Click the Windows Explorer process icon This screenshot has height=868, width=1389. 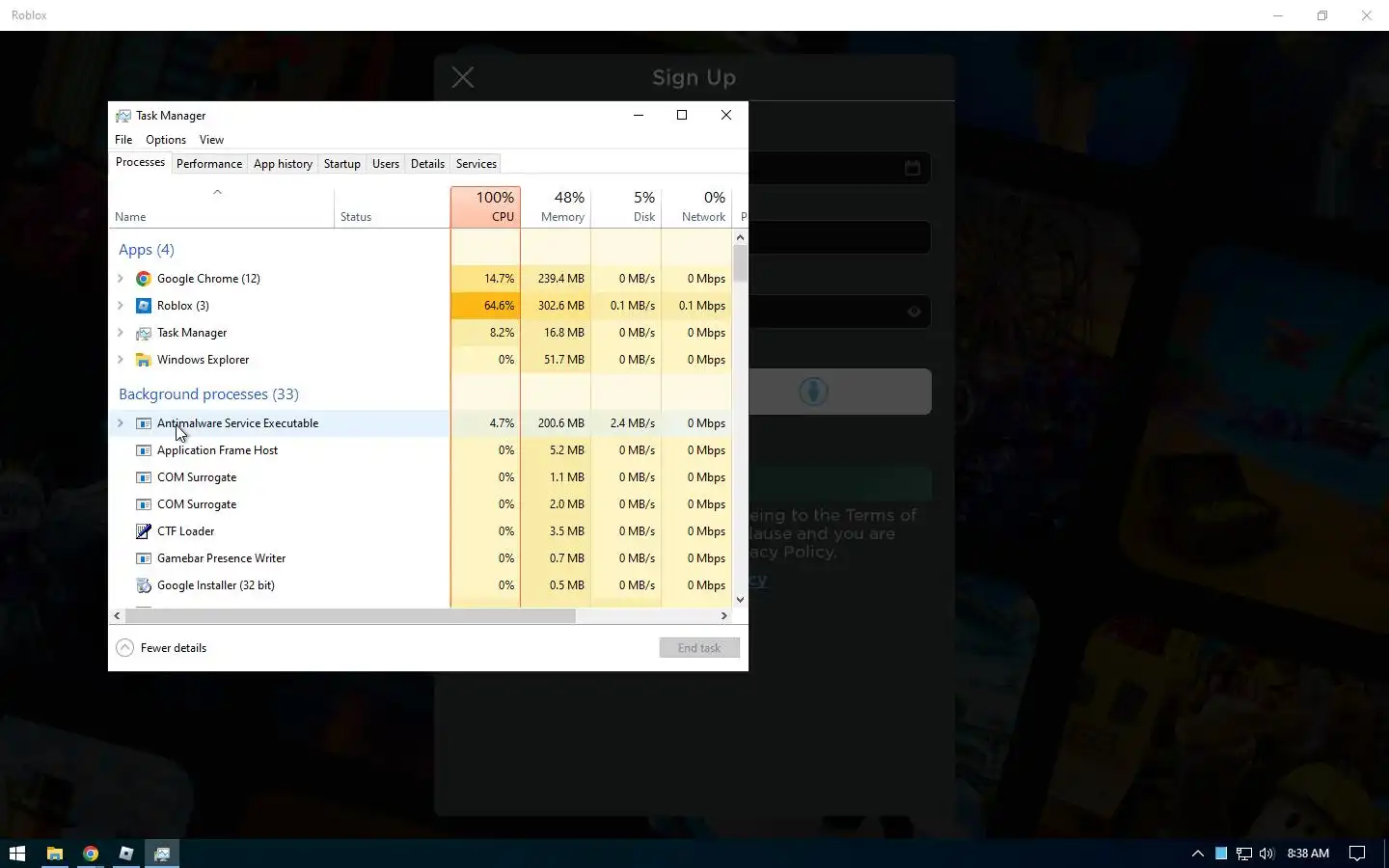click(143, 360)
